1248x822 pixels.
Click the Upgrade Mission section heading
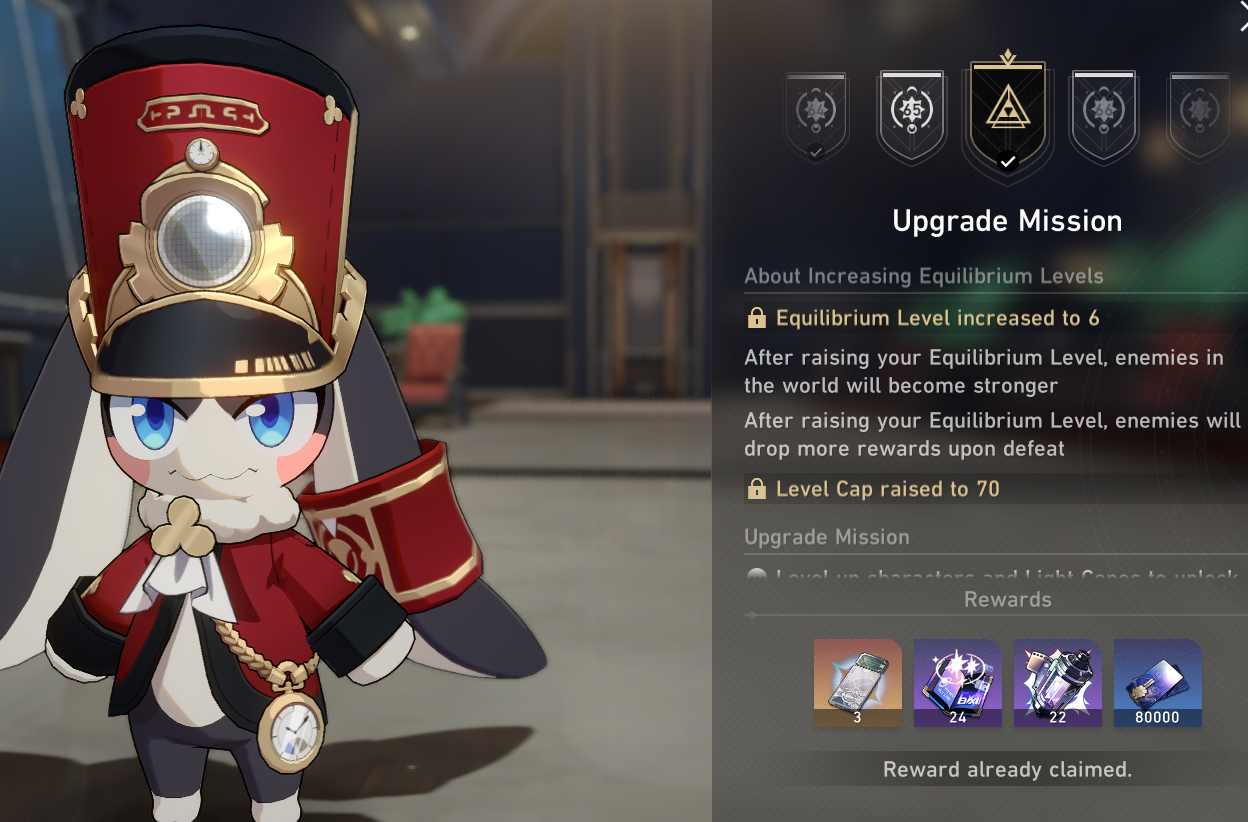pyautogui.click(x=827, y=537)
